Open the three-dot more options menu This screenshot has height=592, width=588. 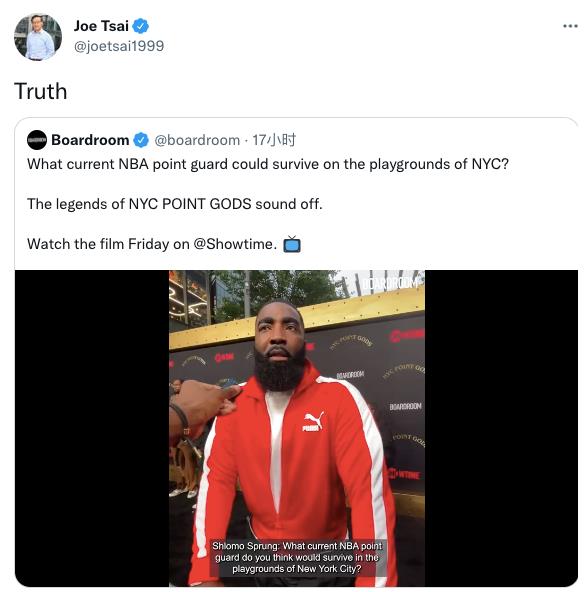click(x=570, y=26)
